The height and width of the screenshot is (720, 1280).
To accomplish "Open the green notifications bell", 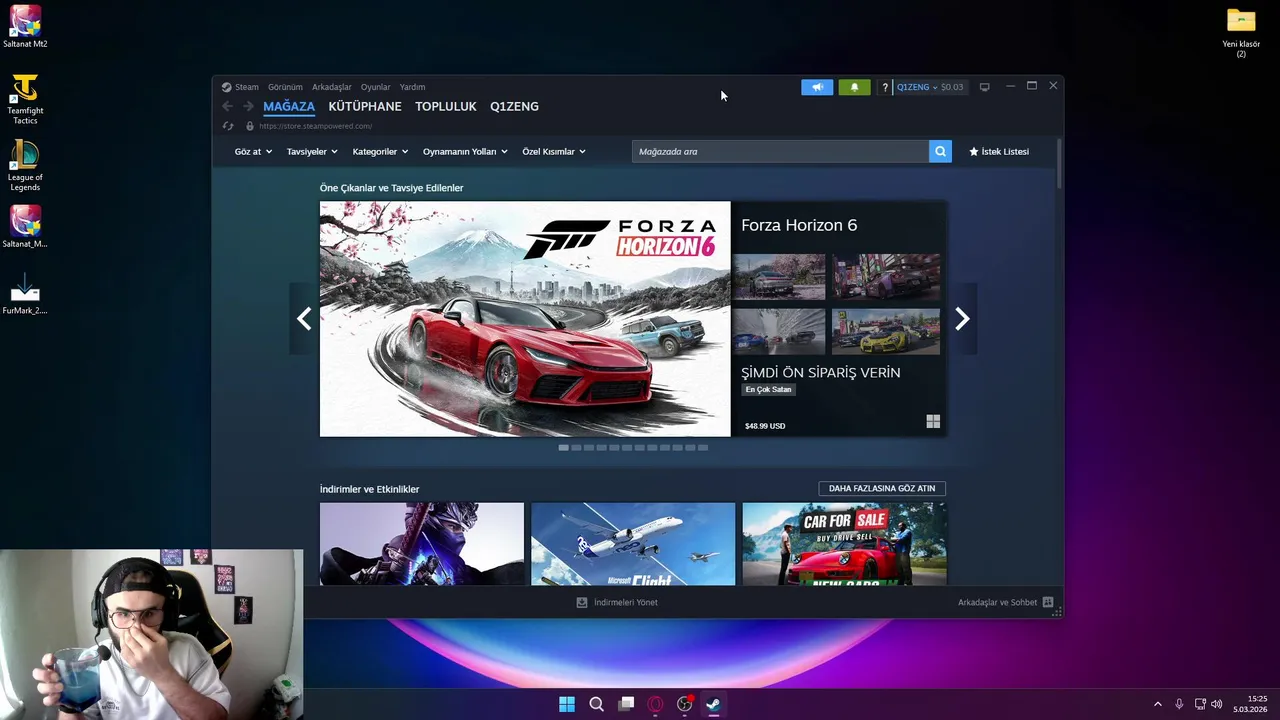I will click(854, 87).
